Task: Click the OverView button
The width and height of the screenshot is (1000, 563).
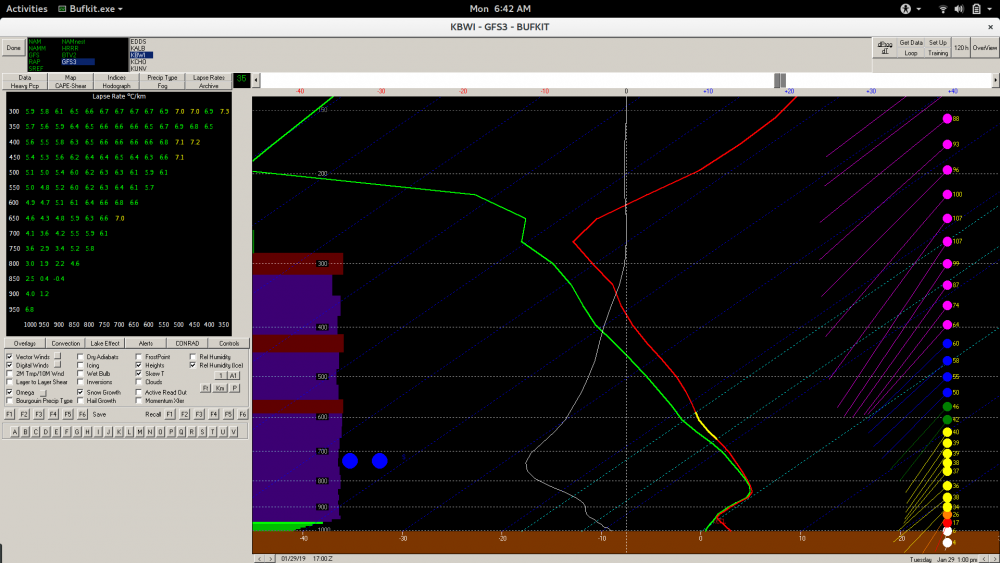Action: click(x=985, y=48)
